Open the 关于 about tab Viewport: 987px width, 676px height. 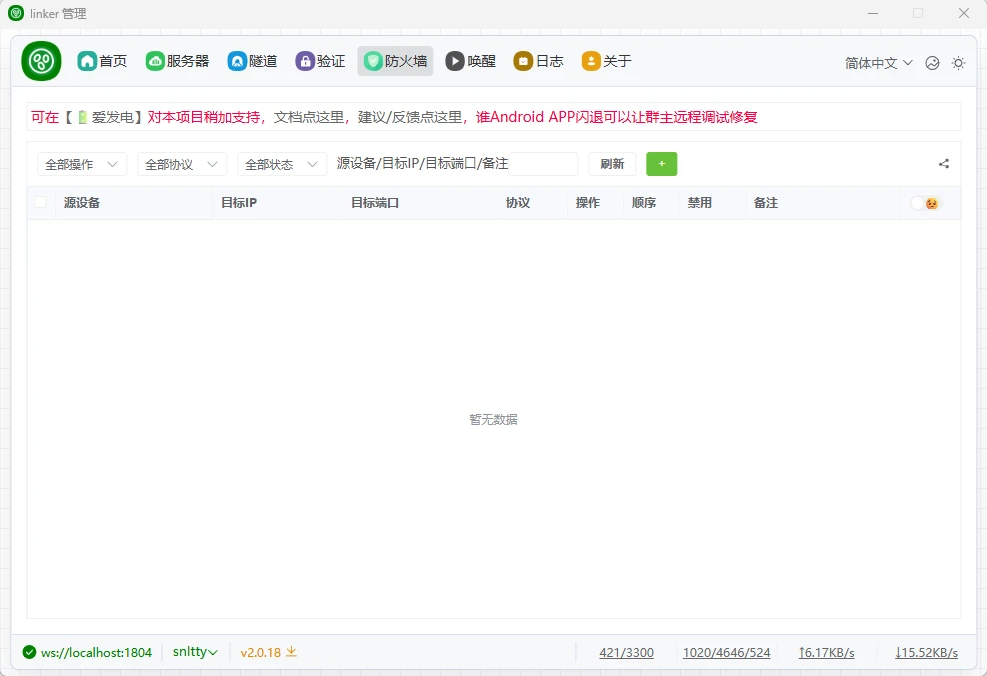pos(606,61)
